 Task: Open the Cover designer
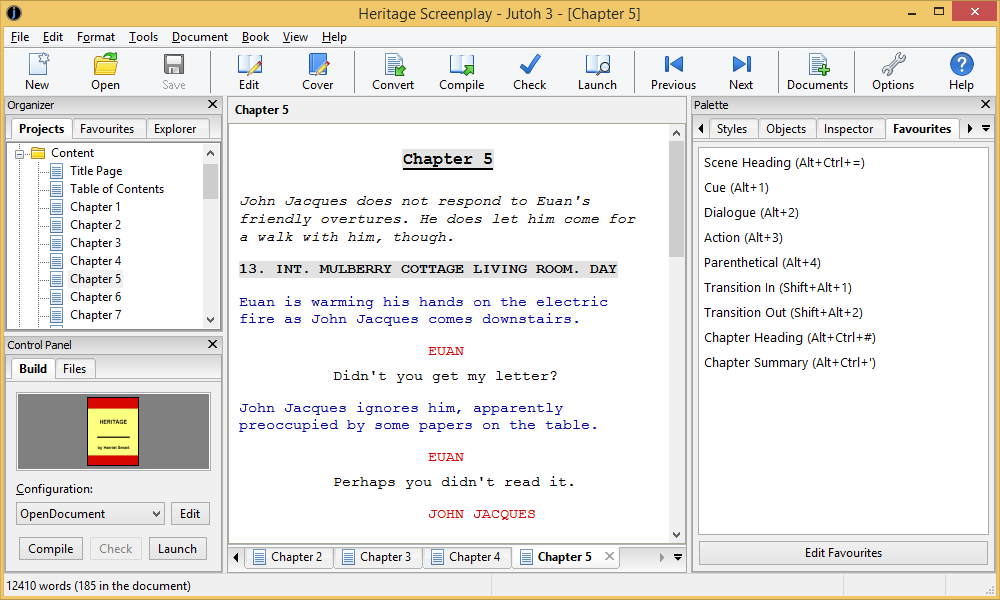point(317,71)
